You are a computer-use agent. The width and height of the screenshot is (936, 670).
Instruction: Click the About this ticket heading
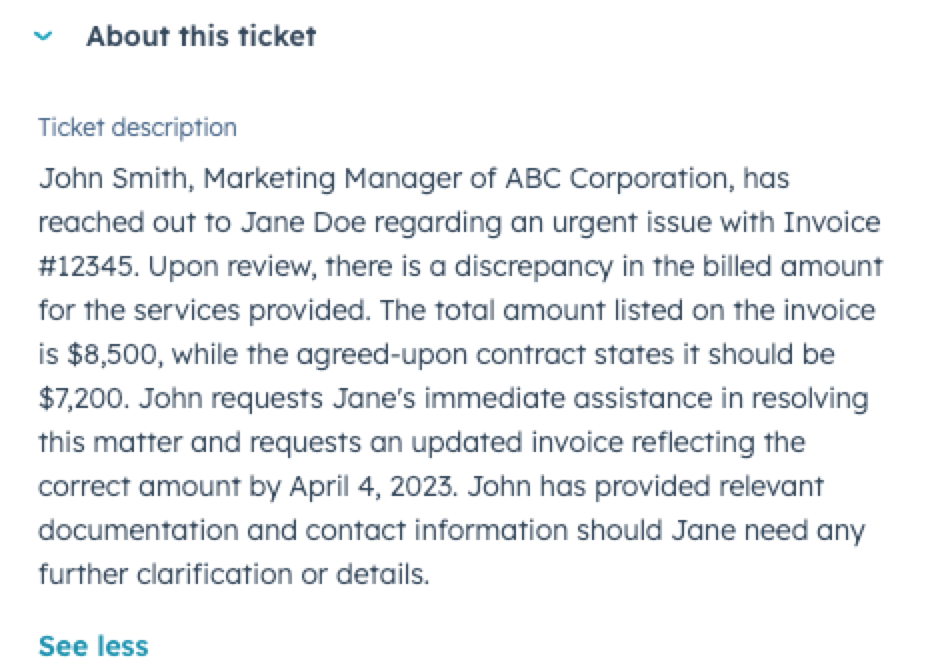(200, 37)
